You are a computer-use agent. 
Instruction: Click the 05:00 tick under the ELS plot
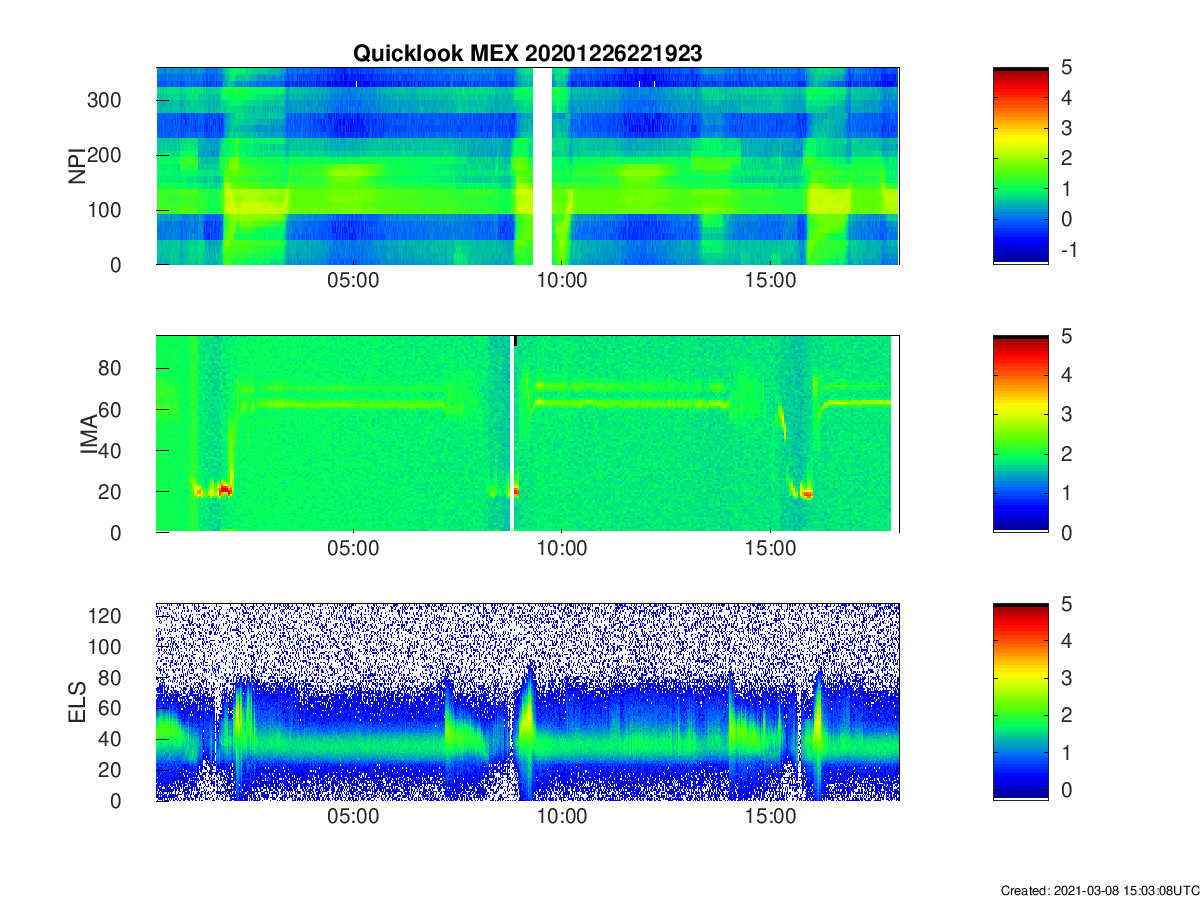(353, 817)
